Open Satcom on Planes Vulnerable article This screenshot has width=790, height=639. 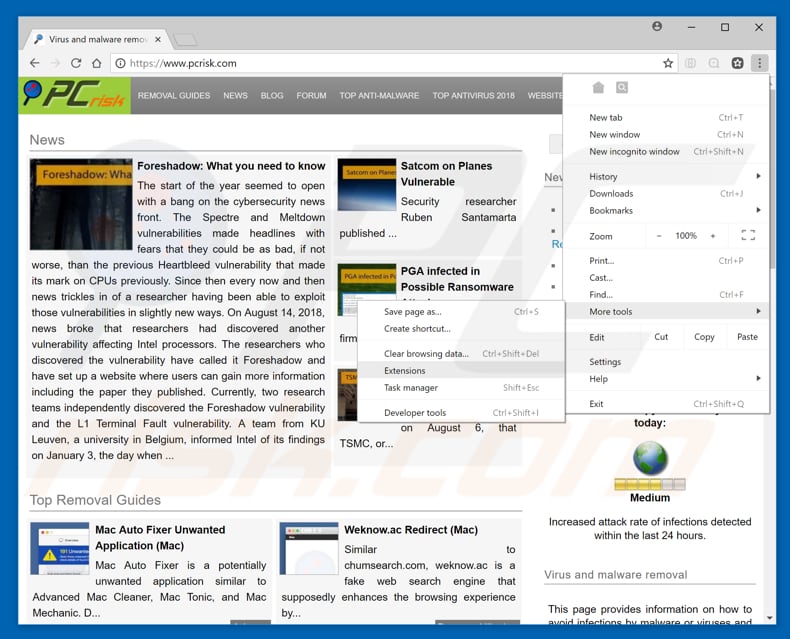[x=446, y=174]
